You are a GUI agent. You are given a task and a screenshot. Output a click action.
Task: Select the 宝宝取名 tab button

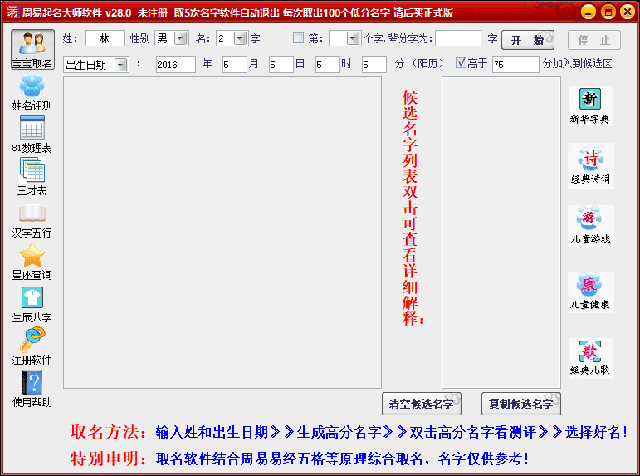(x=33, y=49)
